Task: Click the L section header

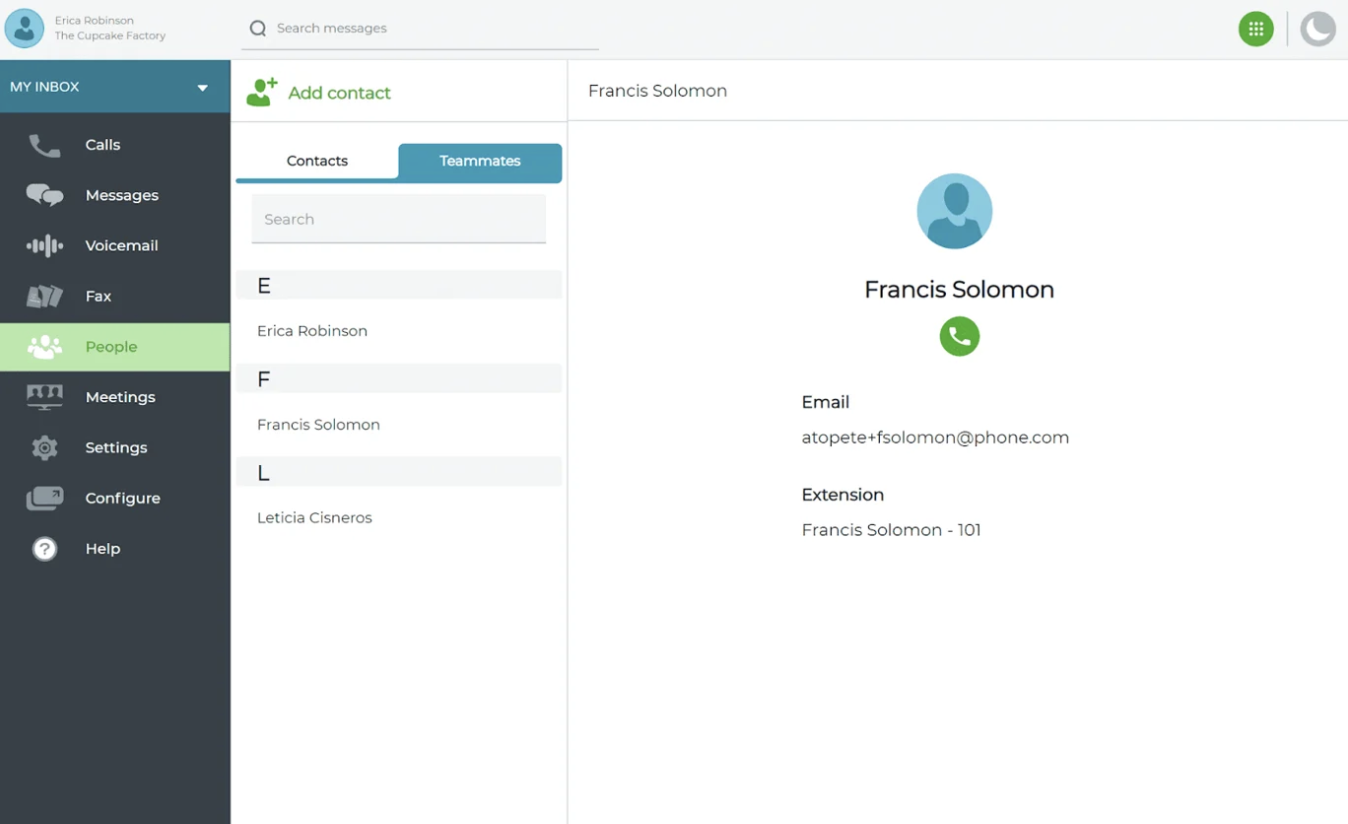Action: pyautogui.click(x=399, y=472)
